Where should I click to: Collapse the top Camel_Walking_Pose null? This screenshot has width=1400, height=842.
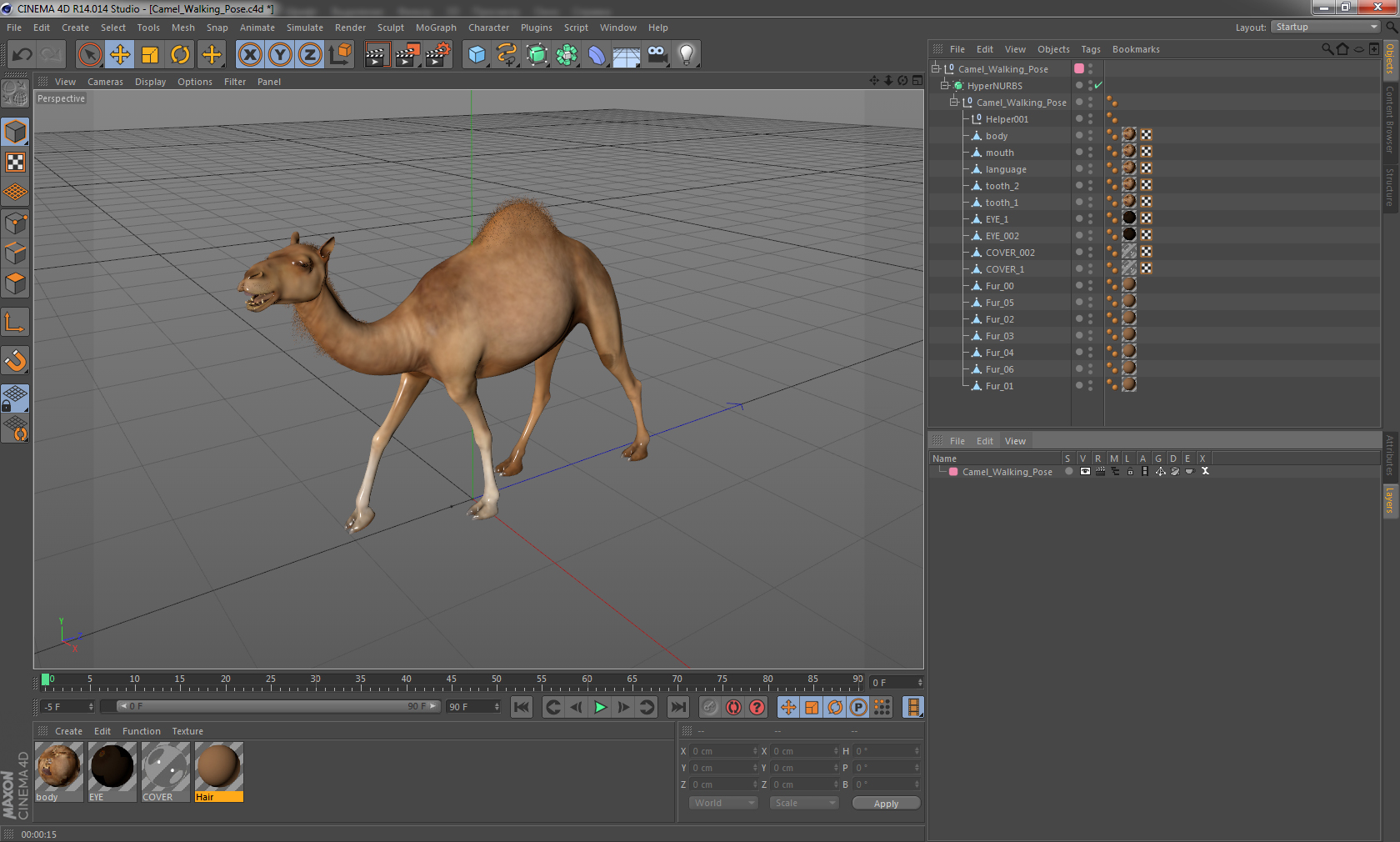point(936,68)
